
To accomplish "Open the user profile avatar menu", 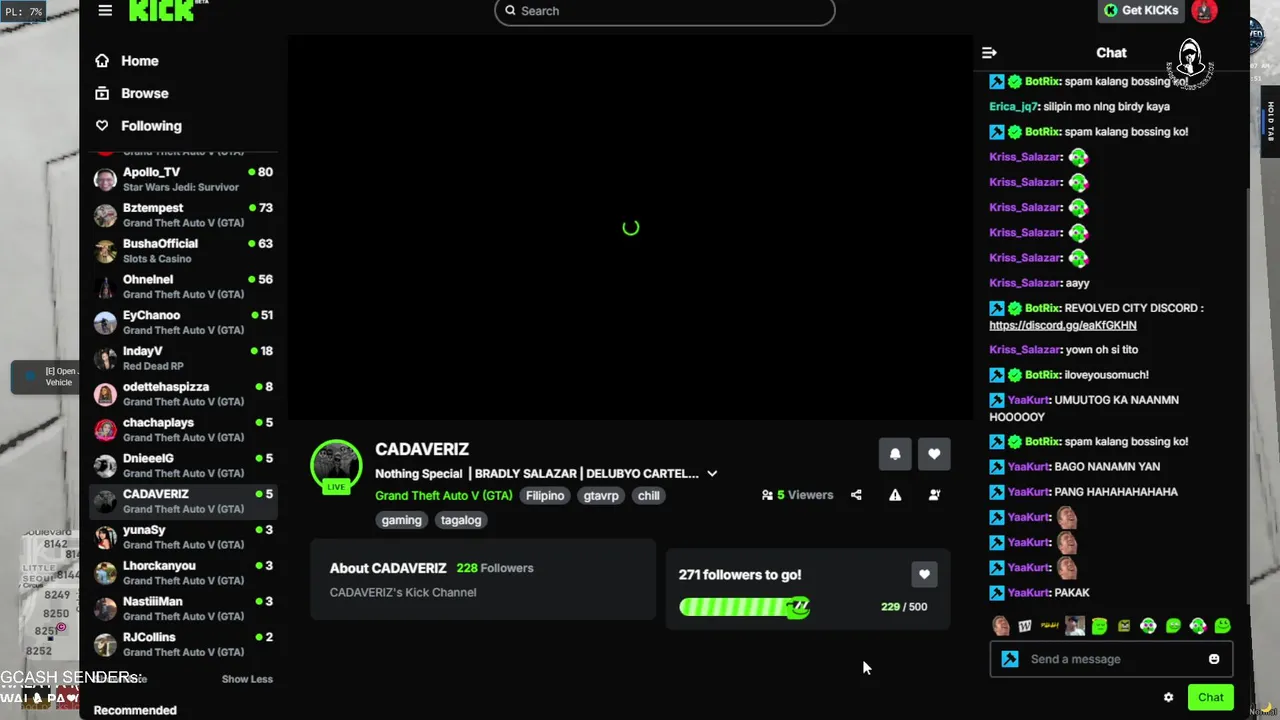I will [x=1204, y=10].
